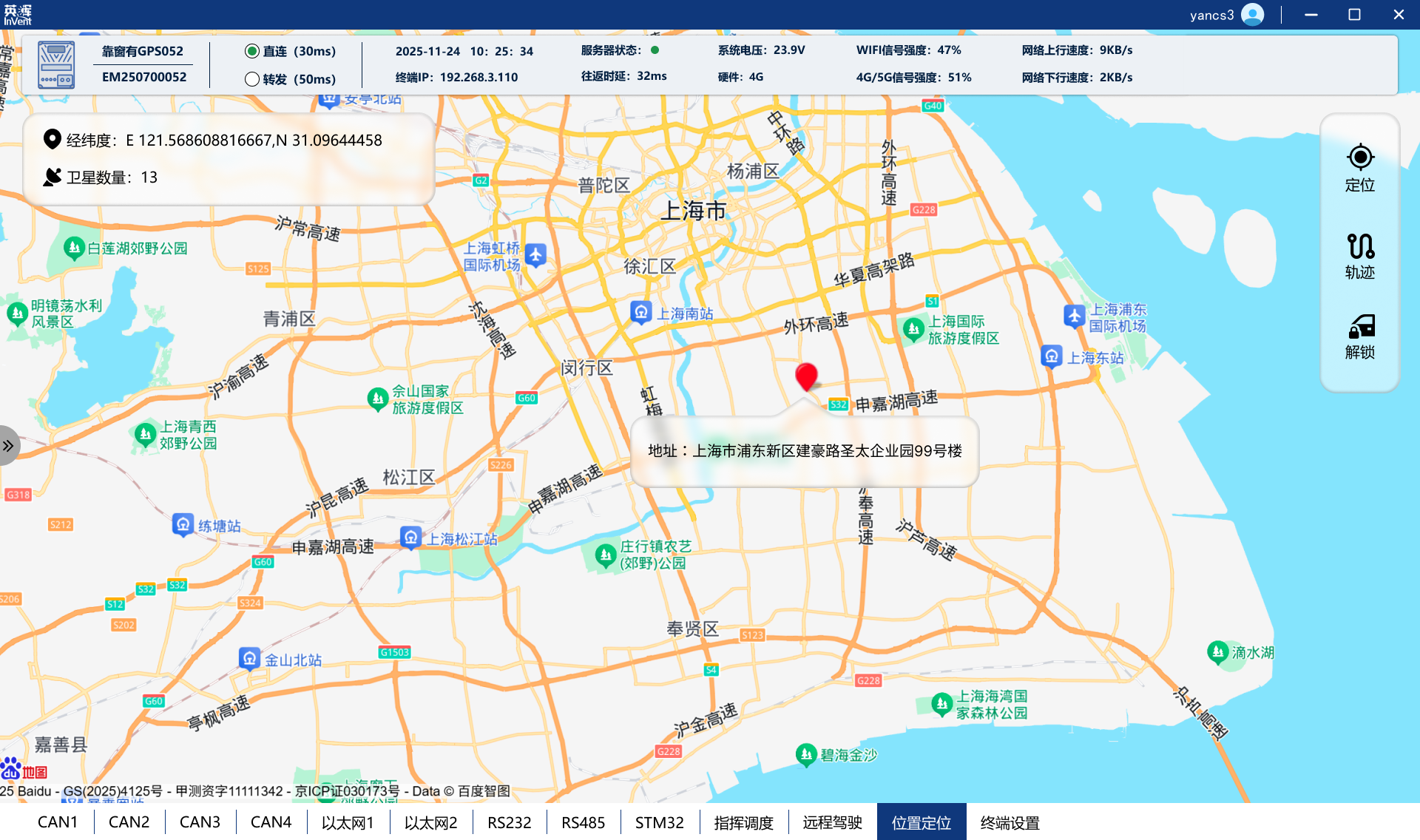
Task: Click the 上海虹桥国际机场 airport icon
Action: pyautogui.click(x=535, y=255)
